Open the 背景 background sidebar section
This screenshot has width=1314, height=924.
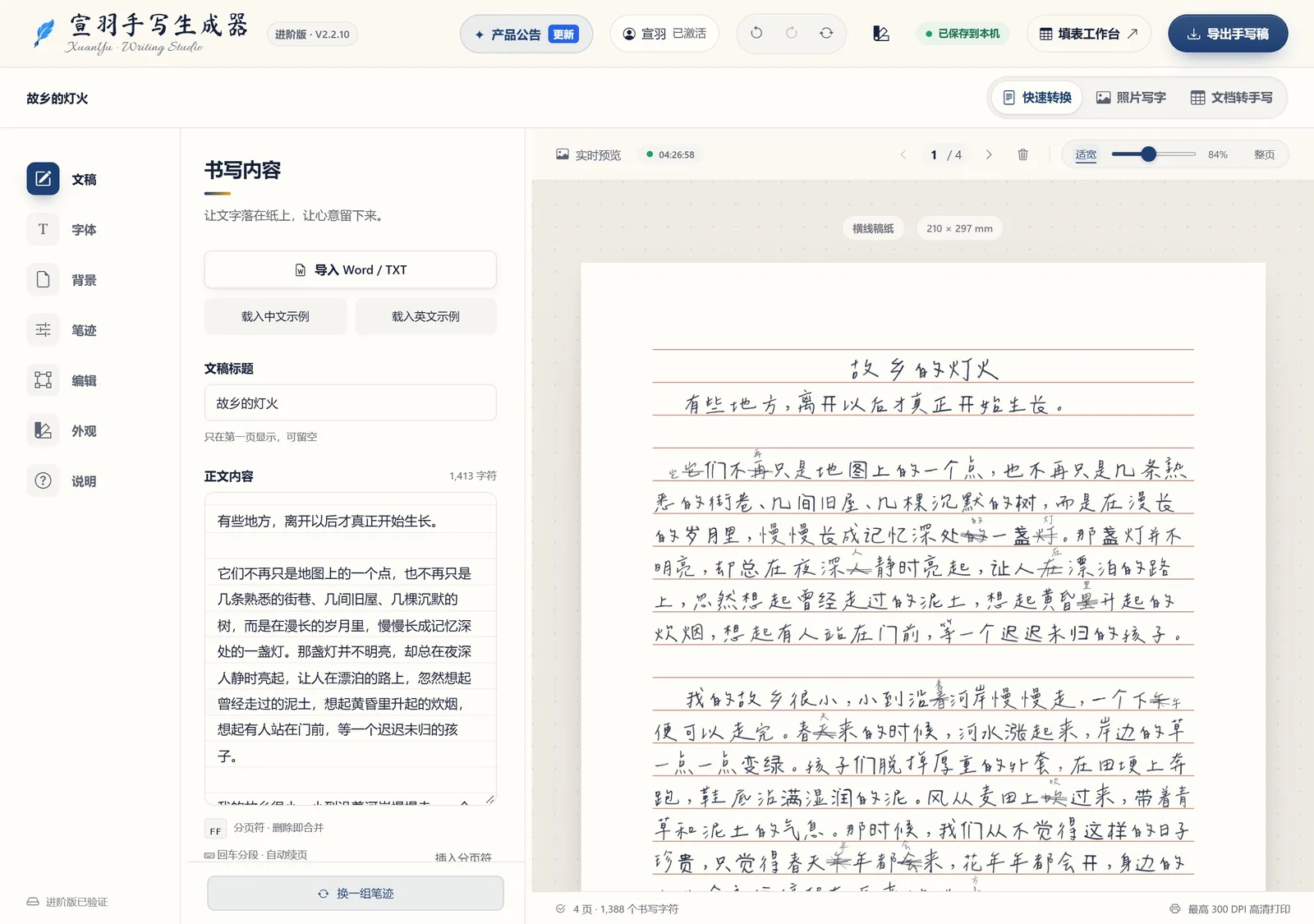64,280
